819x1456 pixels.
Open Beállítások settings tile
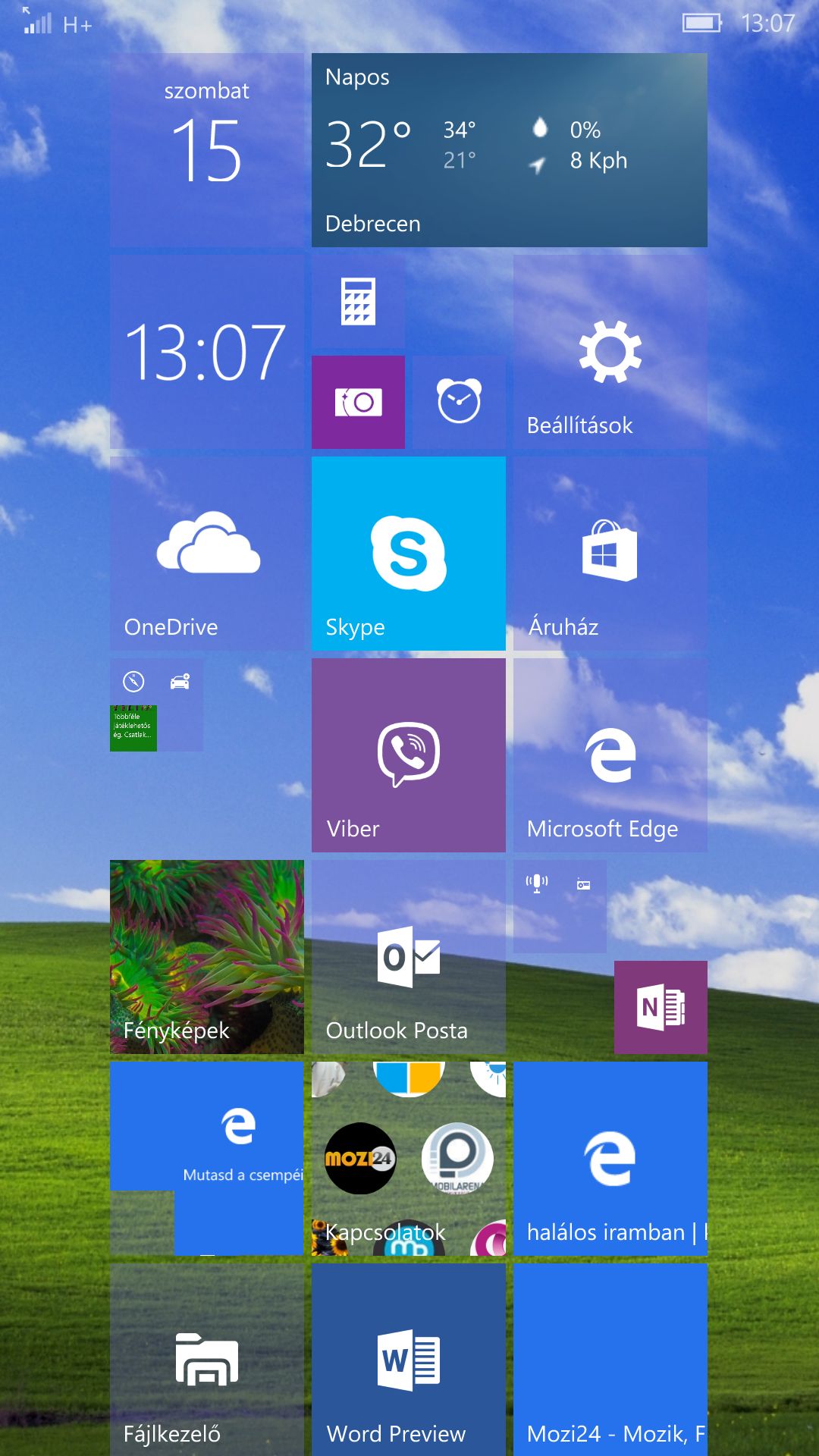click(610, 351)
